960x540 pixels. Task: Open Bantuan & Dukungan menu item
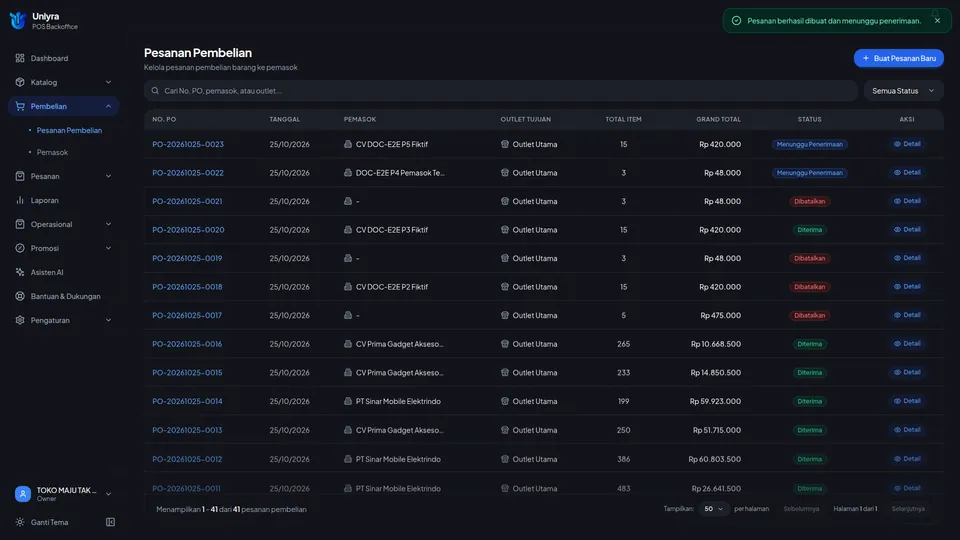[x=64, y=296]
